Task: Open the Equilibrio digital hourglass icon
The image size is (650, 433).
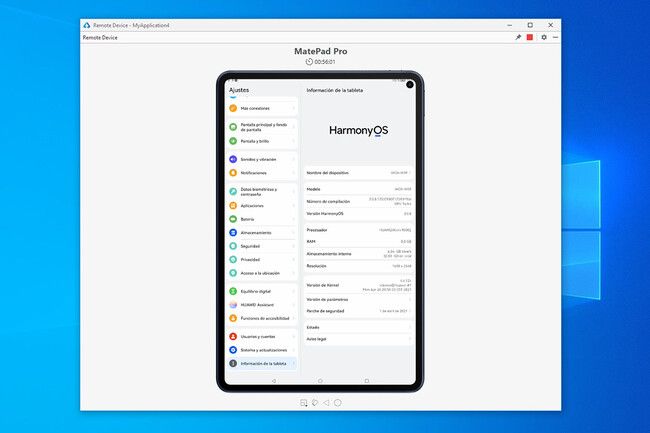Action: point(233,291)
